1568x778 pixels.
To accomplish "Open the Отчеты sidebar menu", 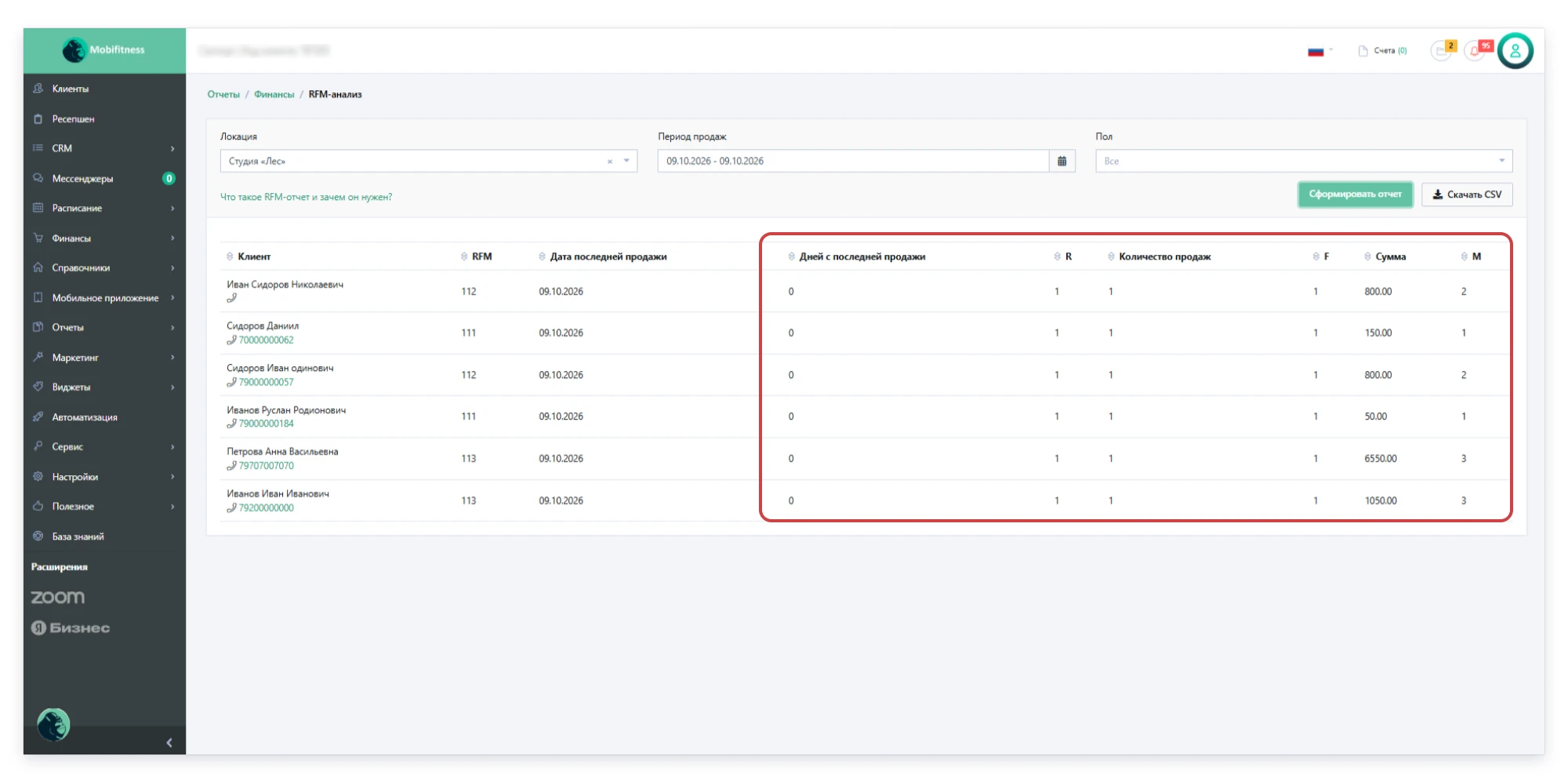I will coord(104,327).
